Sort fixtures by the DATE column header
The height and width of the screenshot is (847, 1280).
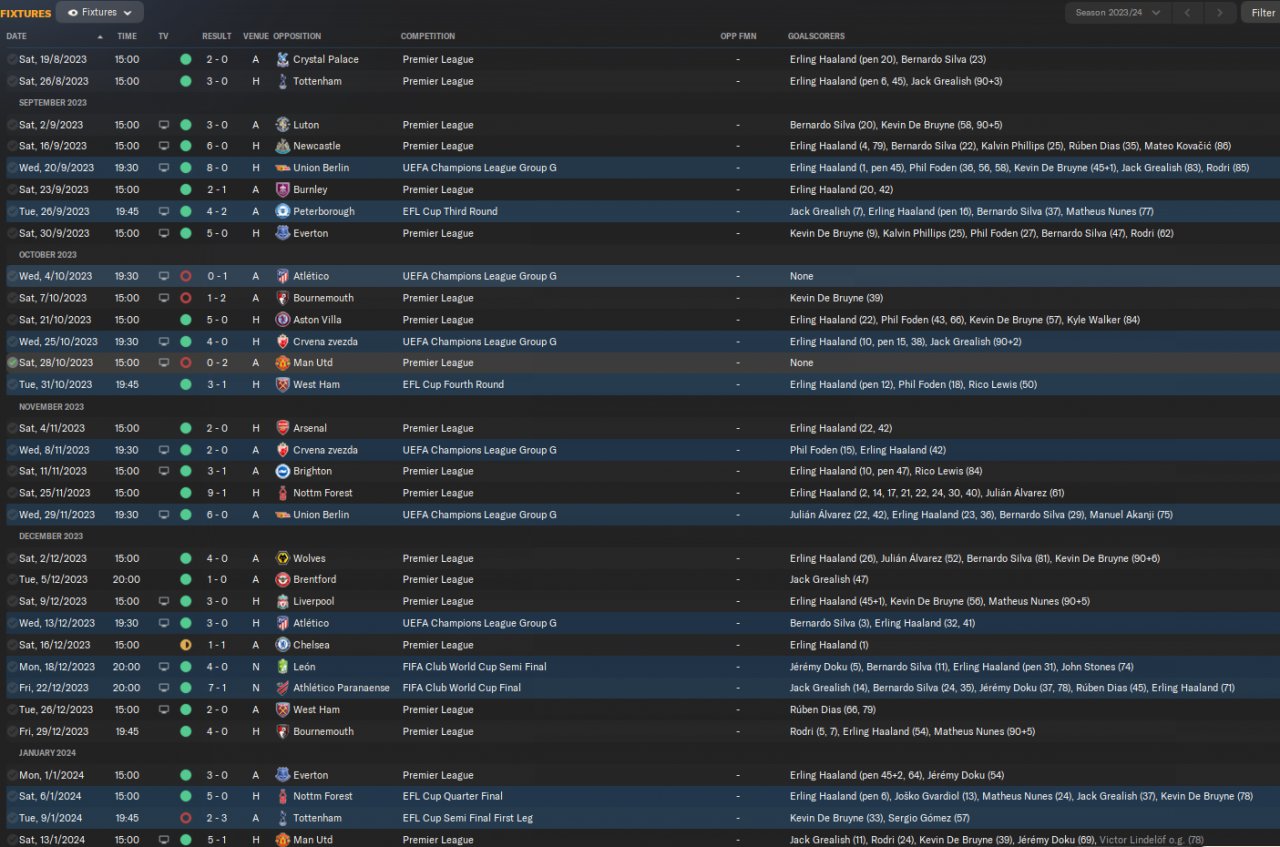(x=17, y=36)
